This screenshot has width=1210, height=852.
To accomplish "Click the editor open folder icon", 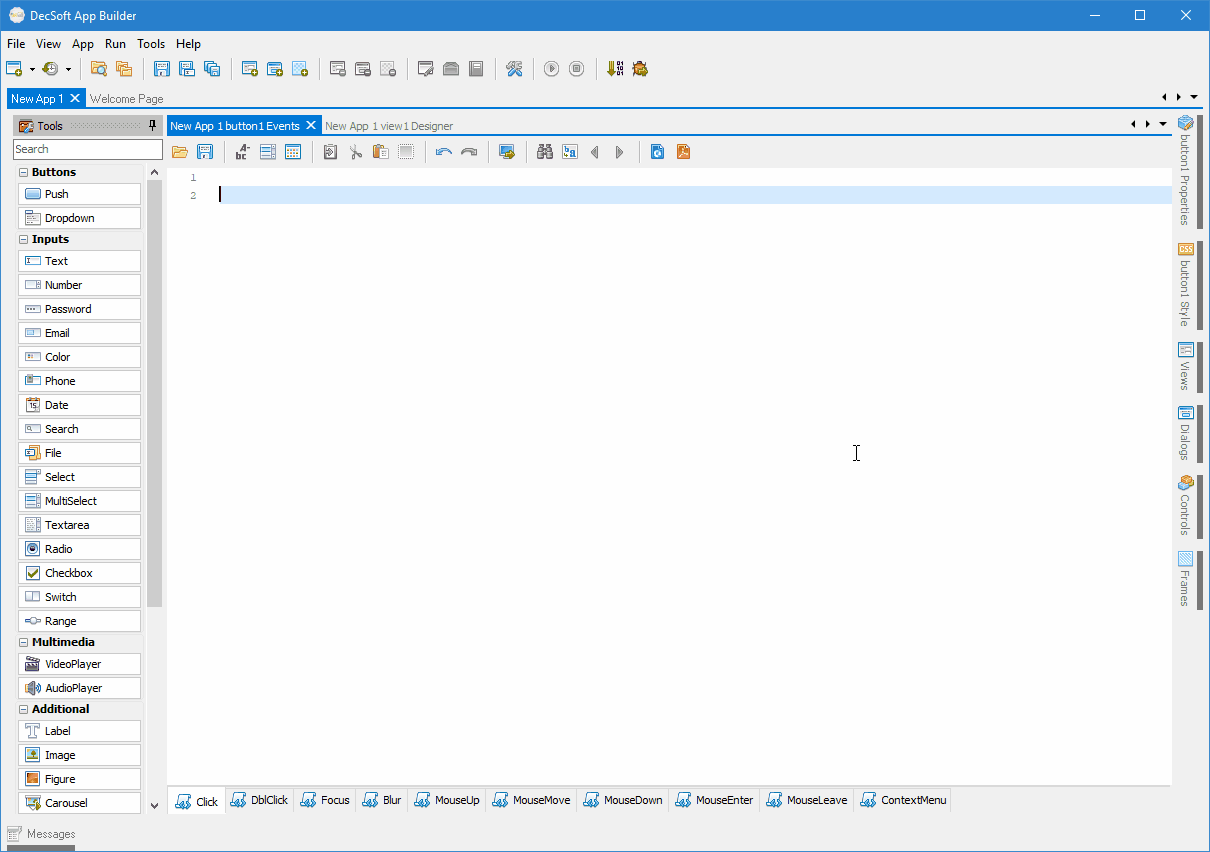I will pyautogui.click(x=180, y=152).
